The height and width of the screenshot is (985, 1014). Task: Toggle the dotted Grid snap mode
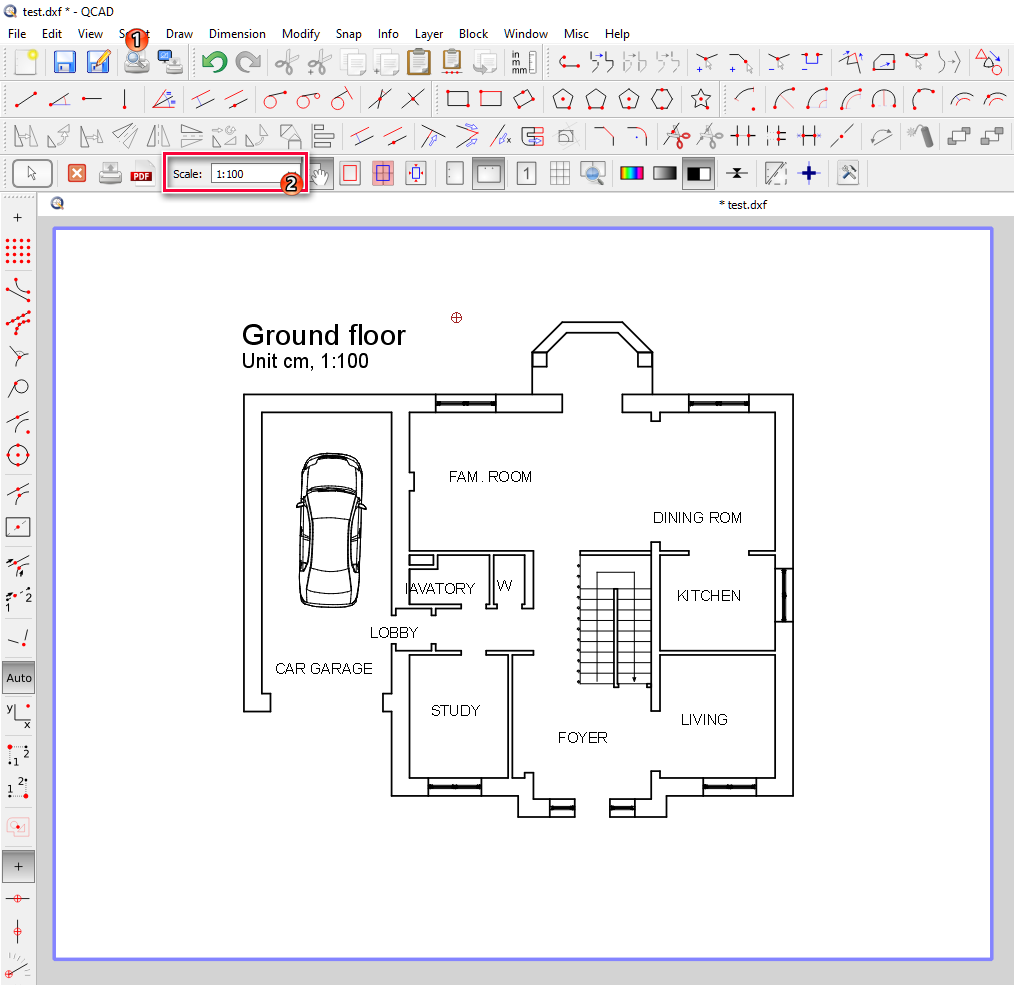click(x=18, y=250)
